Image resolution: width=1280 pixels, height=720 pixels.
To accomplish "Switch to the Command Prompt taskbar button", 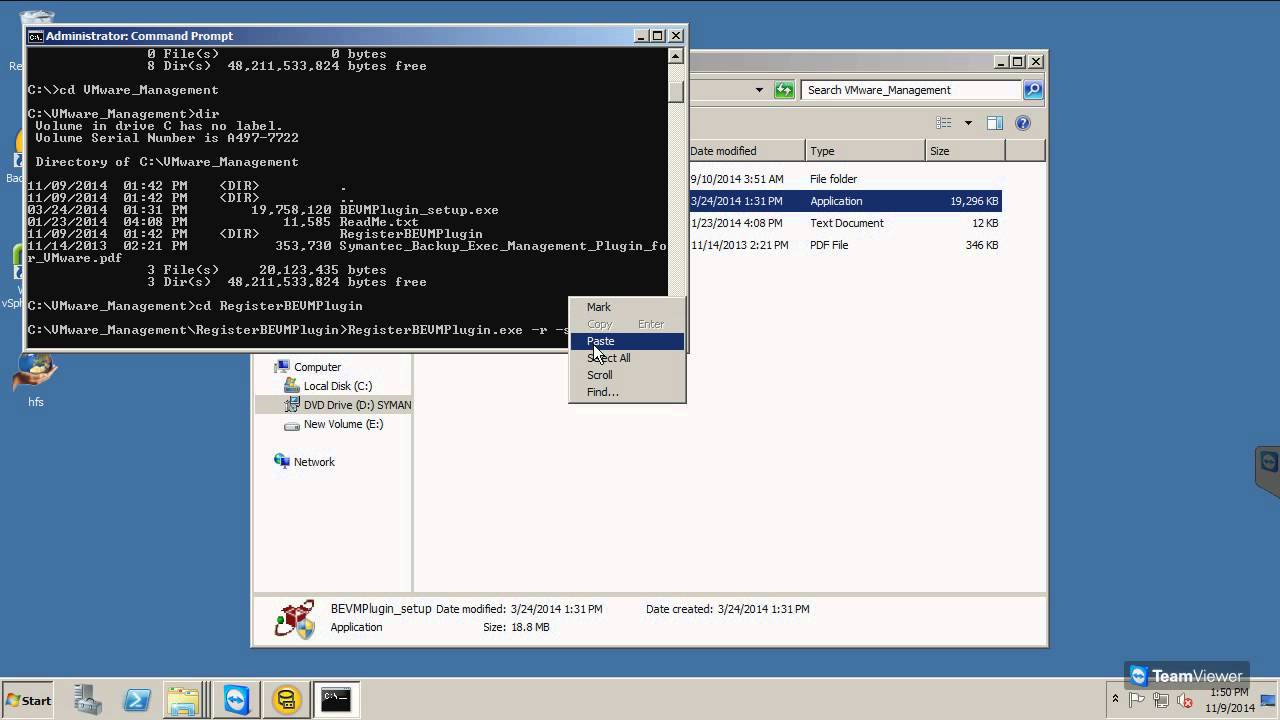I will (336, 700).
